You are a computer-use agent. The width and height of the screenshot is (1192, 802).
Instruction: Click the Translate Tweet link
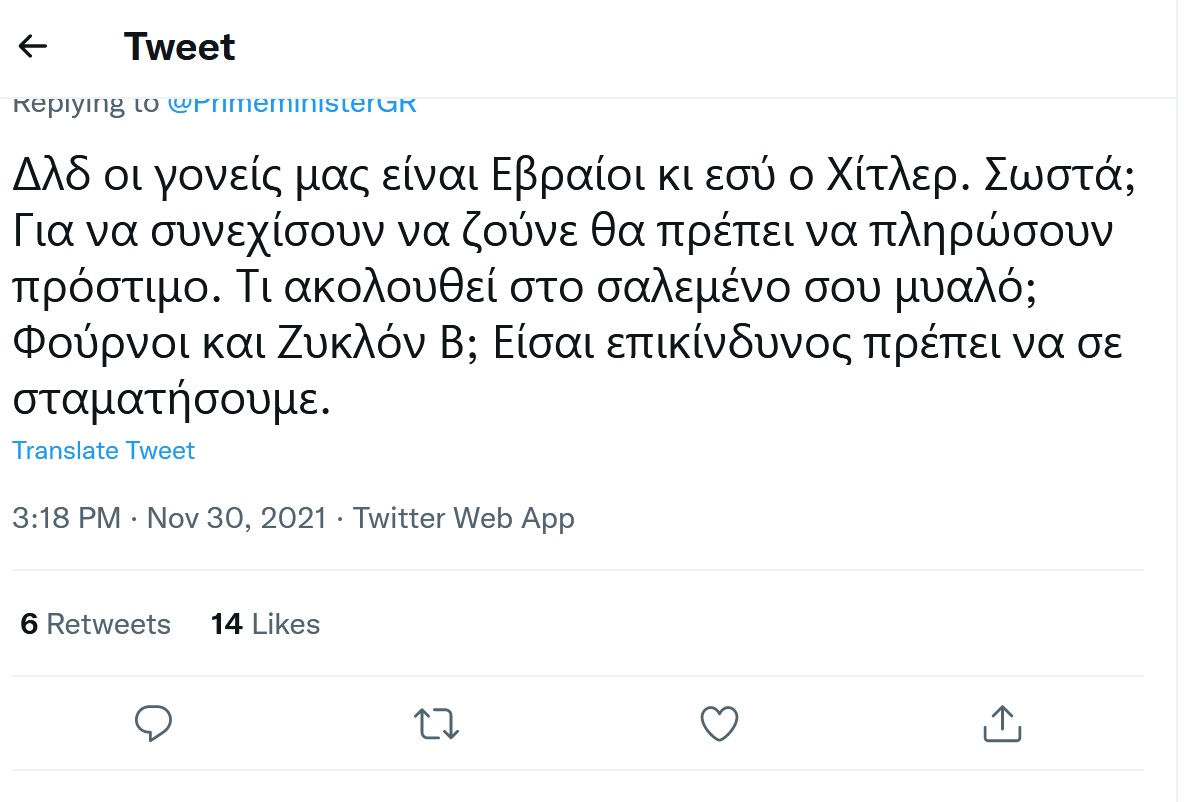click(x=104, y=451)
